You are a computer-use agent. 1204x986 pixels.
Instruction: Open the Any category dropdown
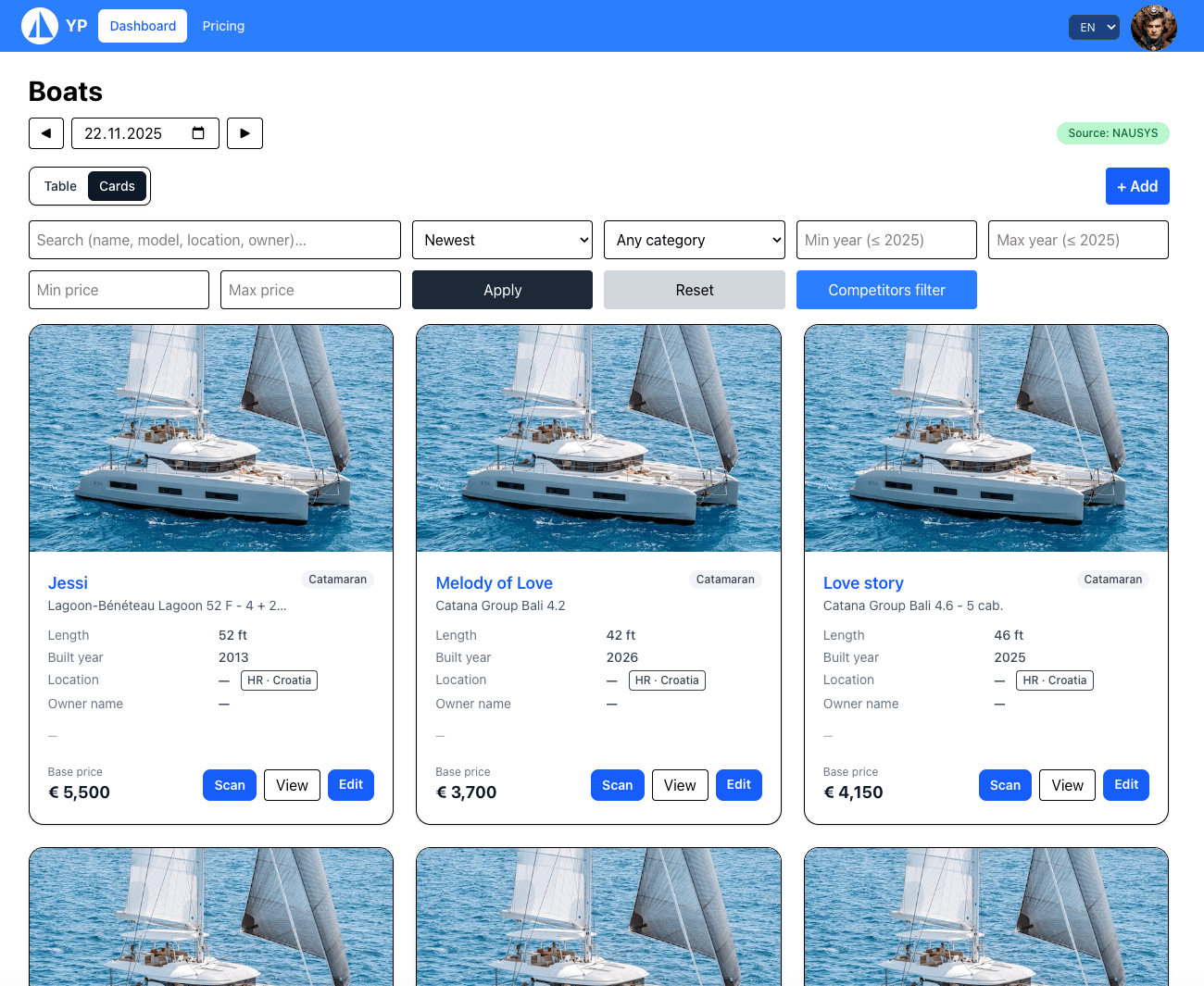pos(694,240)
